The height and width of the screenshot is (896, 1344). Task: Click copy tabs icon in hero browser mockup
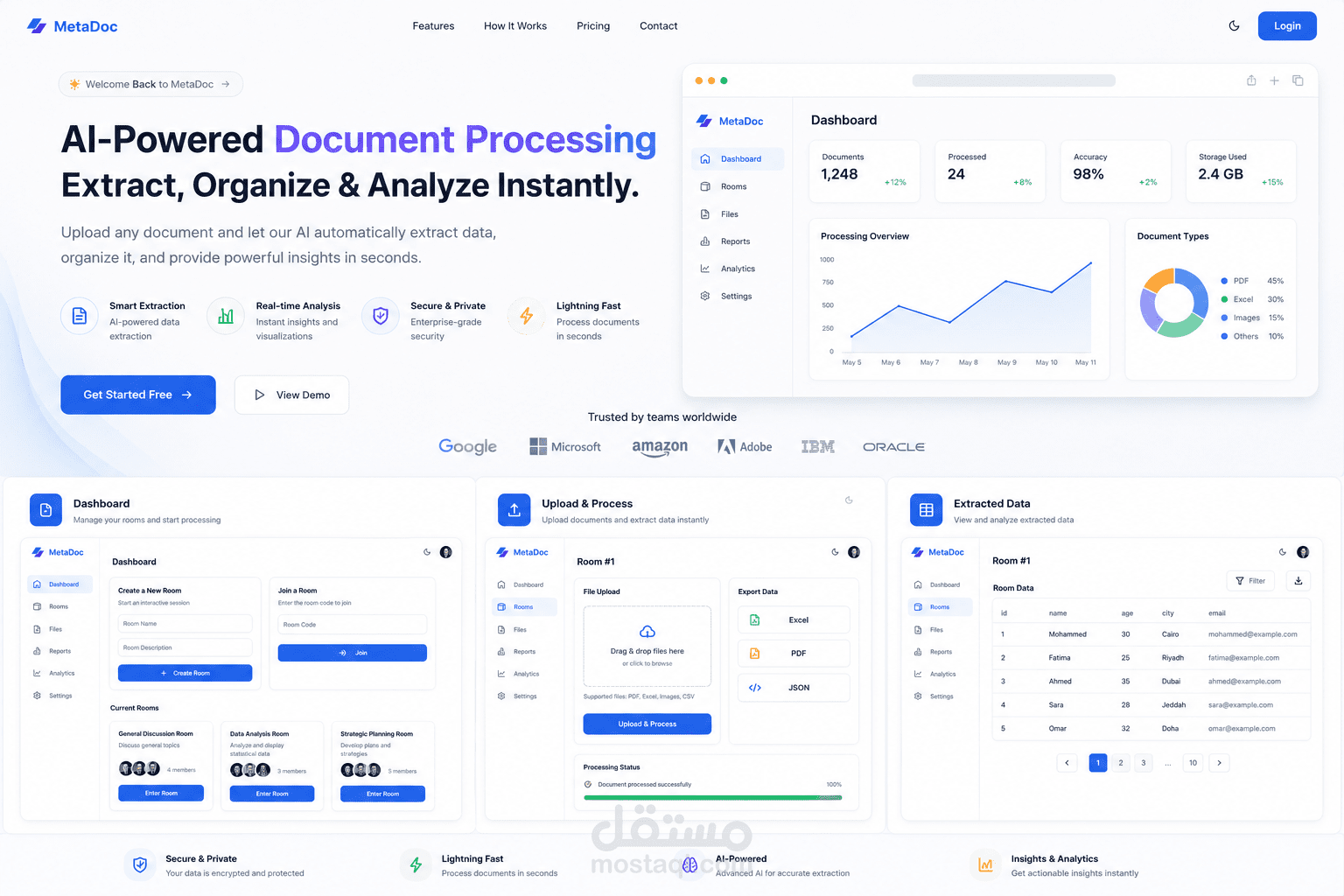[1298, 80]
